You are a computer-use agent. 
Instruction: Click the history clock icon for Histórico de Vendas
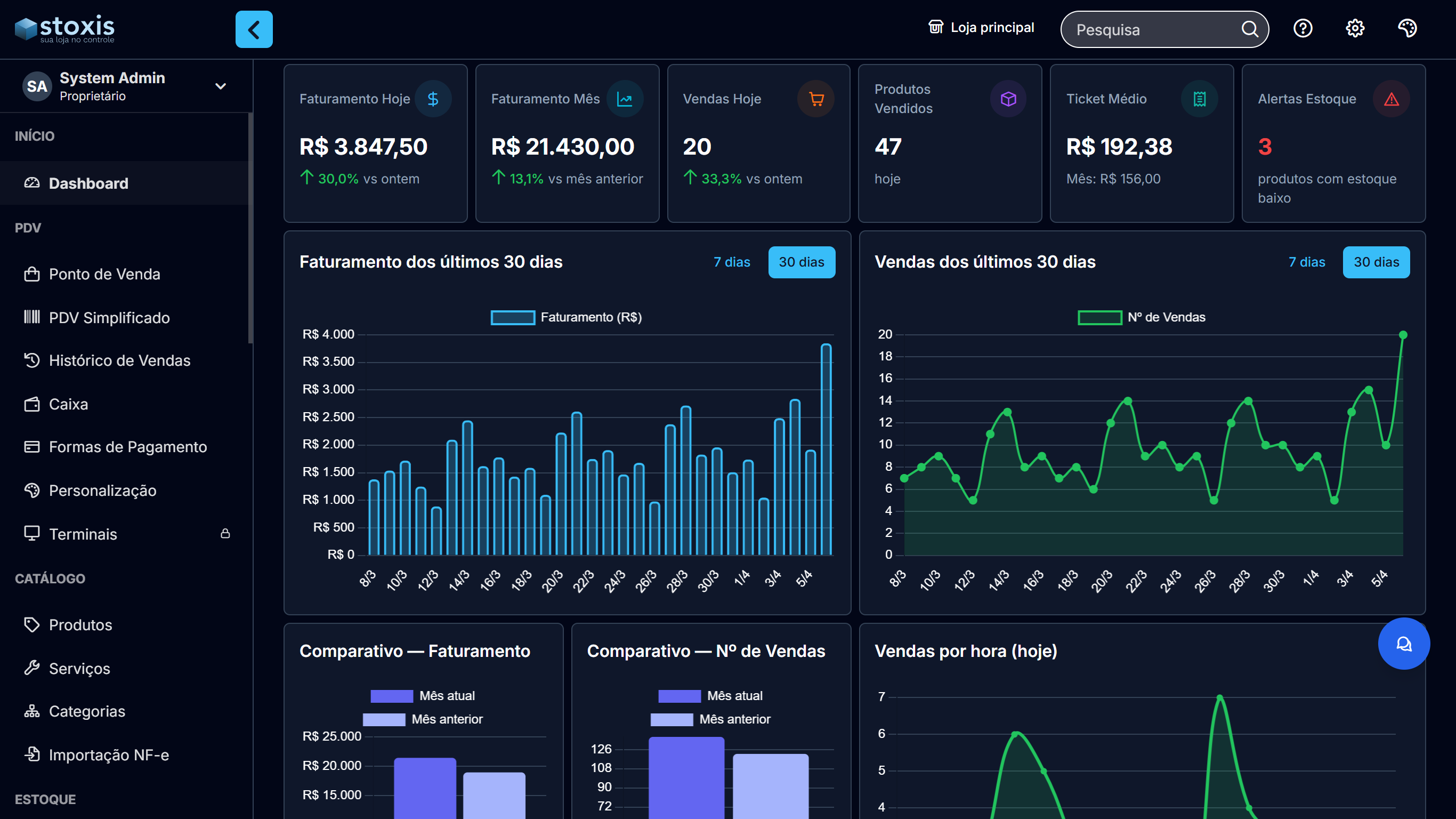(x=31, y=360)
